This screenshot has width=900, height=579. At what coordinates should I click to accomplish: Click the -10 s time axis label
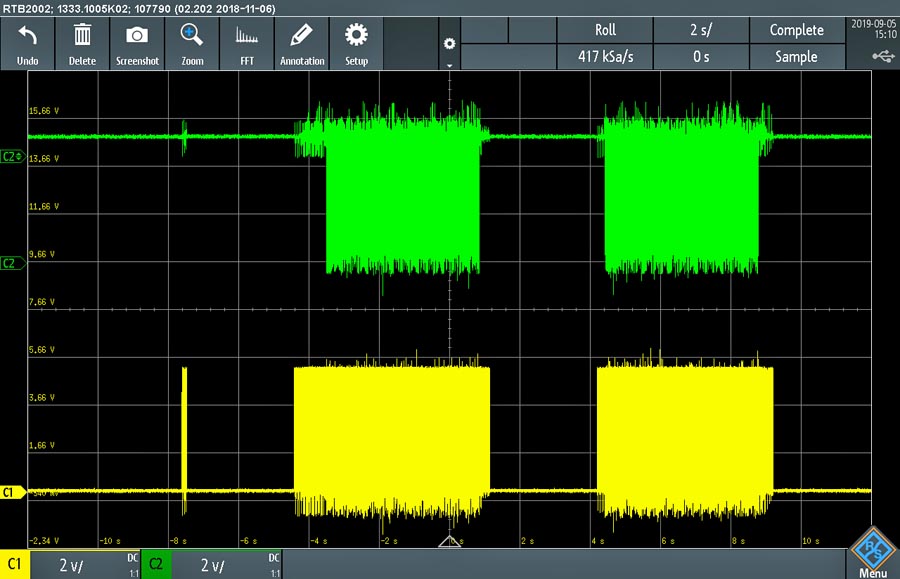[110, 541]
